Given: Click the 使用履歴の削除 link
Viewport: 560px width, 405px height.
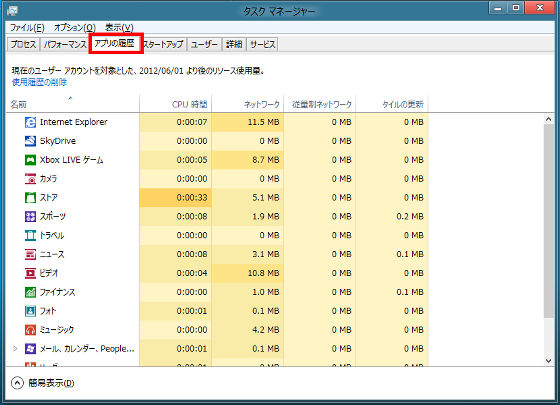Looking at the screenshot, I should [39, 82].
